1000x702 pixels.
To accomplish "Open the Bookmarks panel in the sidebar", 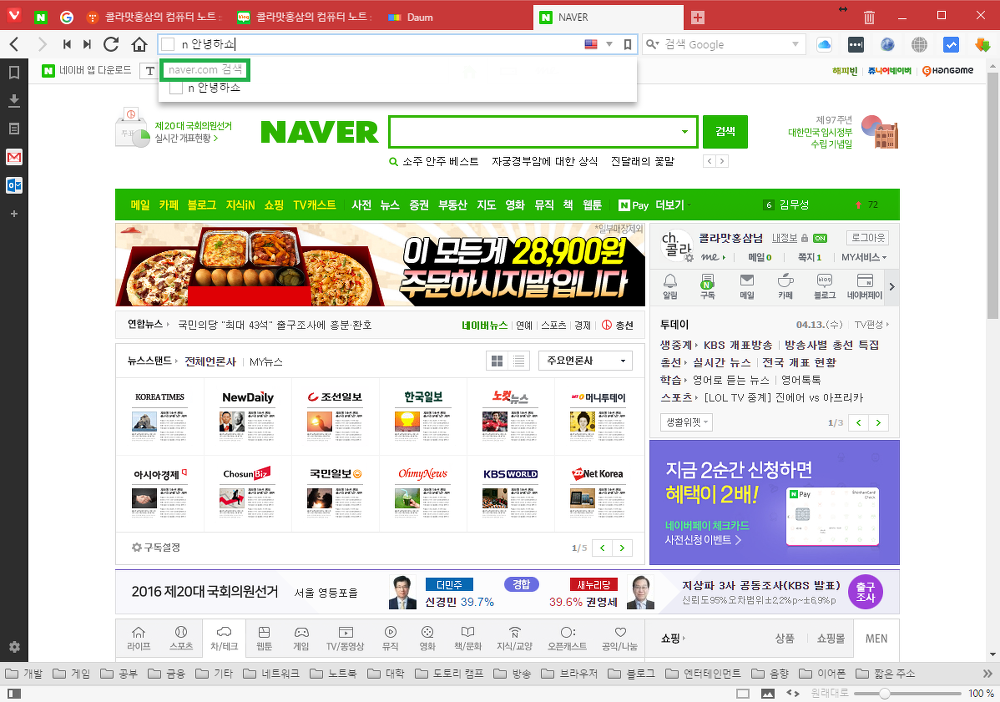I will pos(14,73).
